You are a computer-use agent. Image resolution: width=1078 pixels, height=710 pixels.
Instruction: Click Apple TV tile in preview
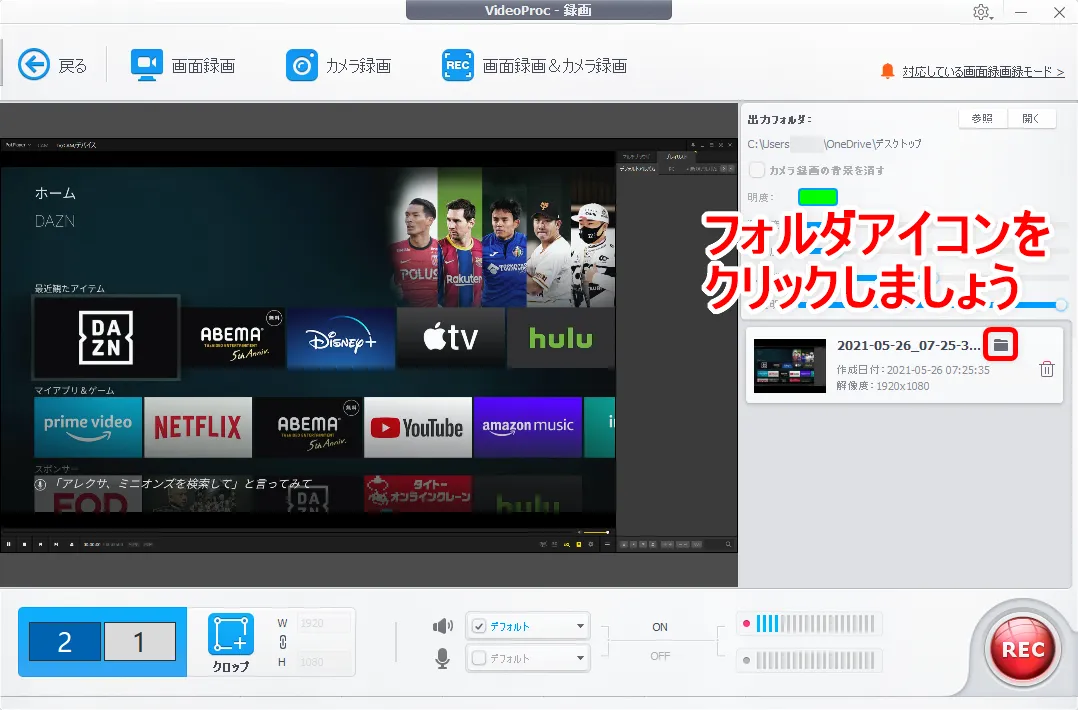point(451,338)
